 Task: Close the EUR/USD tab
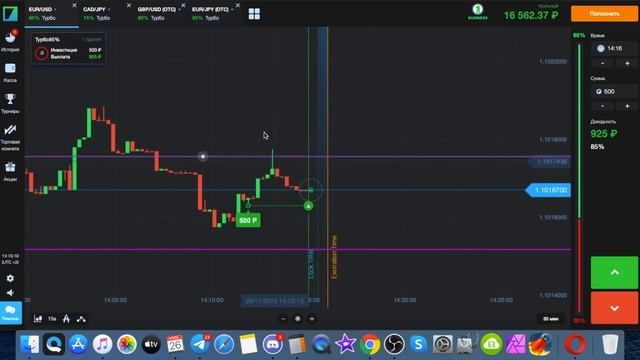tap(74, 5)
